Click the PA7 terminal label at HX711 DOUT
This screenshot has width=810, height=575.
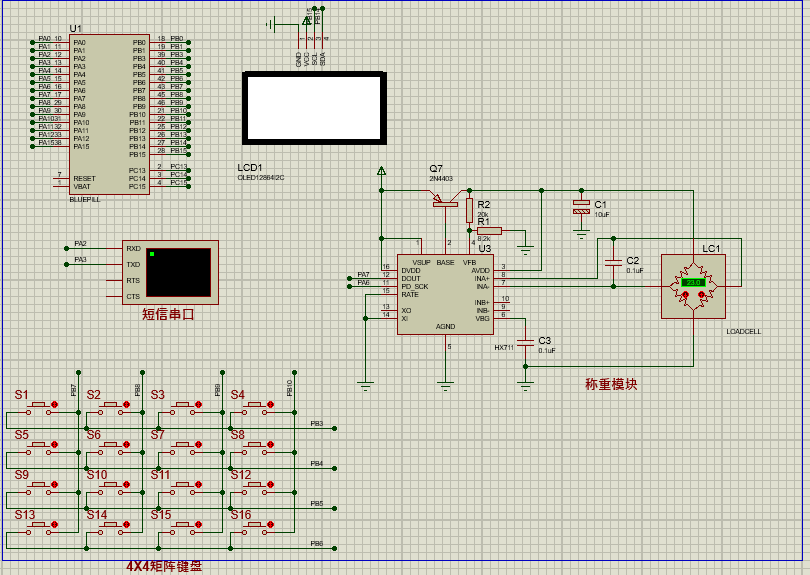pos(363,274)
